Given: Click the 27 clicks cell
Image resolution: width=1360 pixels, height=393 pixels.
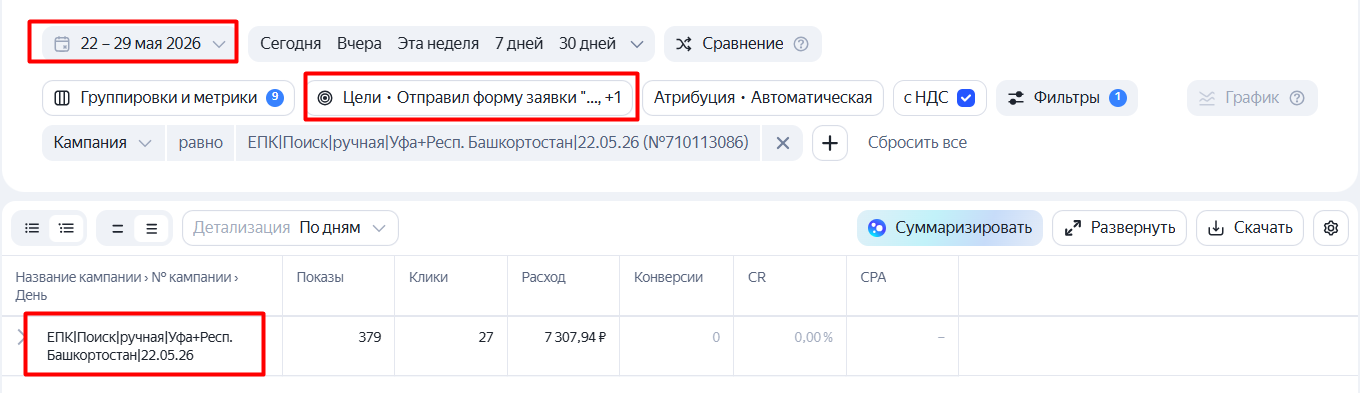Looking at the screenshot, I should point(486,337).
